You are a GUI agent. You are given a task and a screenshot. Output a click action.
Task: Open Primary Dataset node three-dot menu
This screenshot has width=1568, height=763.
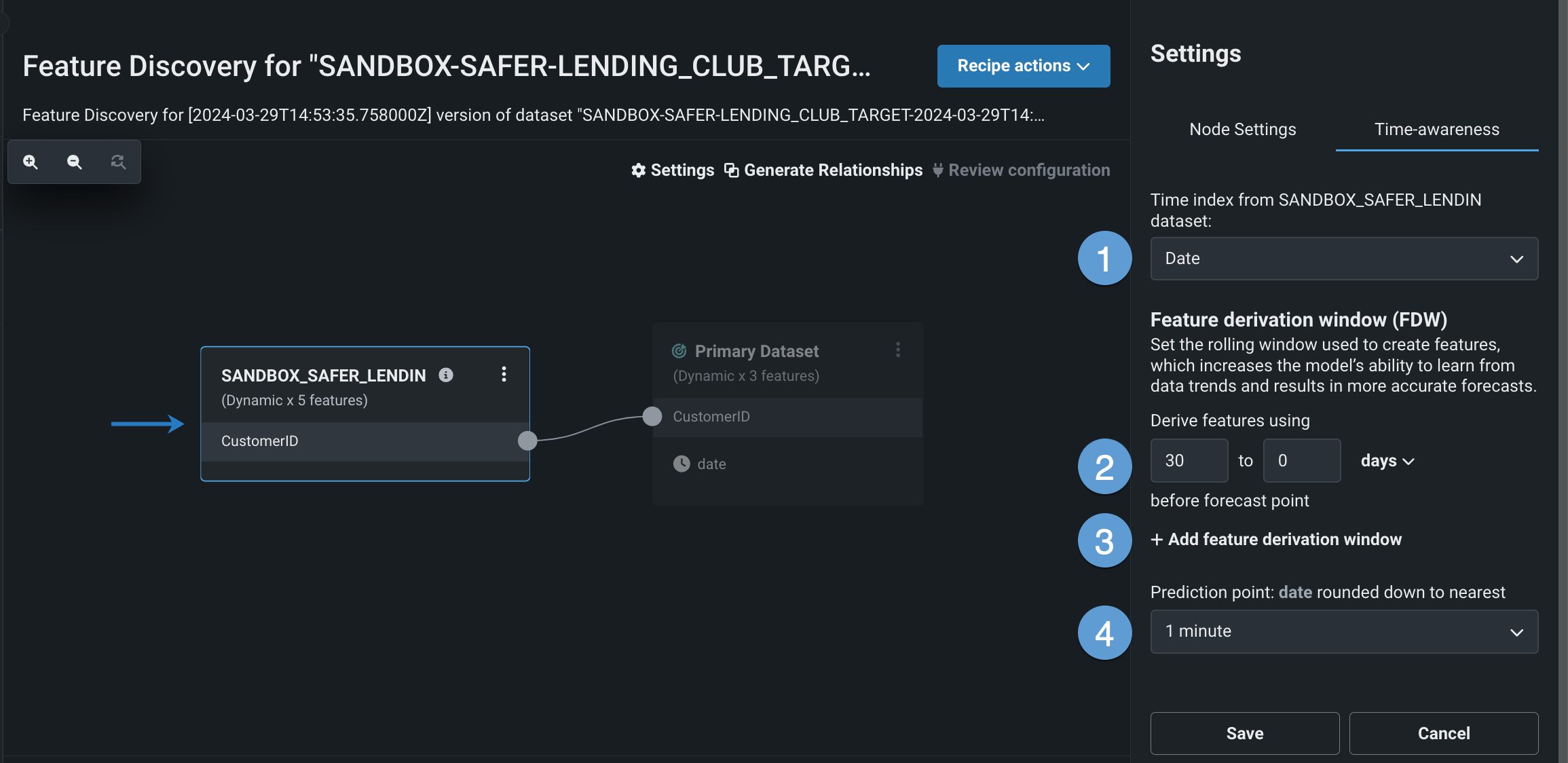898,350
